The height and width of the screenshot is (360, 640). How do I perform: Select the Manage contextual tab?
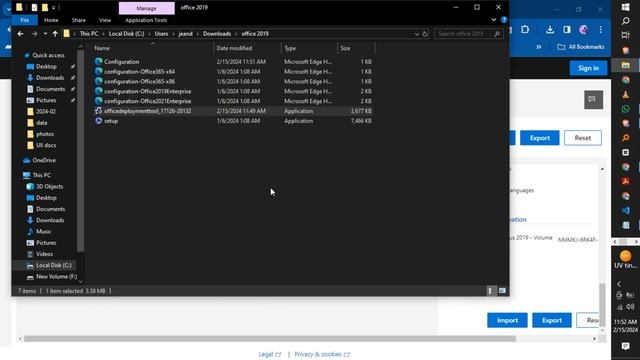coord(147,8)
